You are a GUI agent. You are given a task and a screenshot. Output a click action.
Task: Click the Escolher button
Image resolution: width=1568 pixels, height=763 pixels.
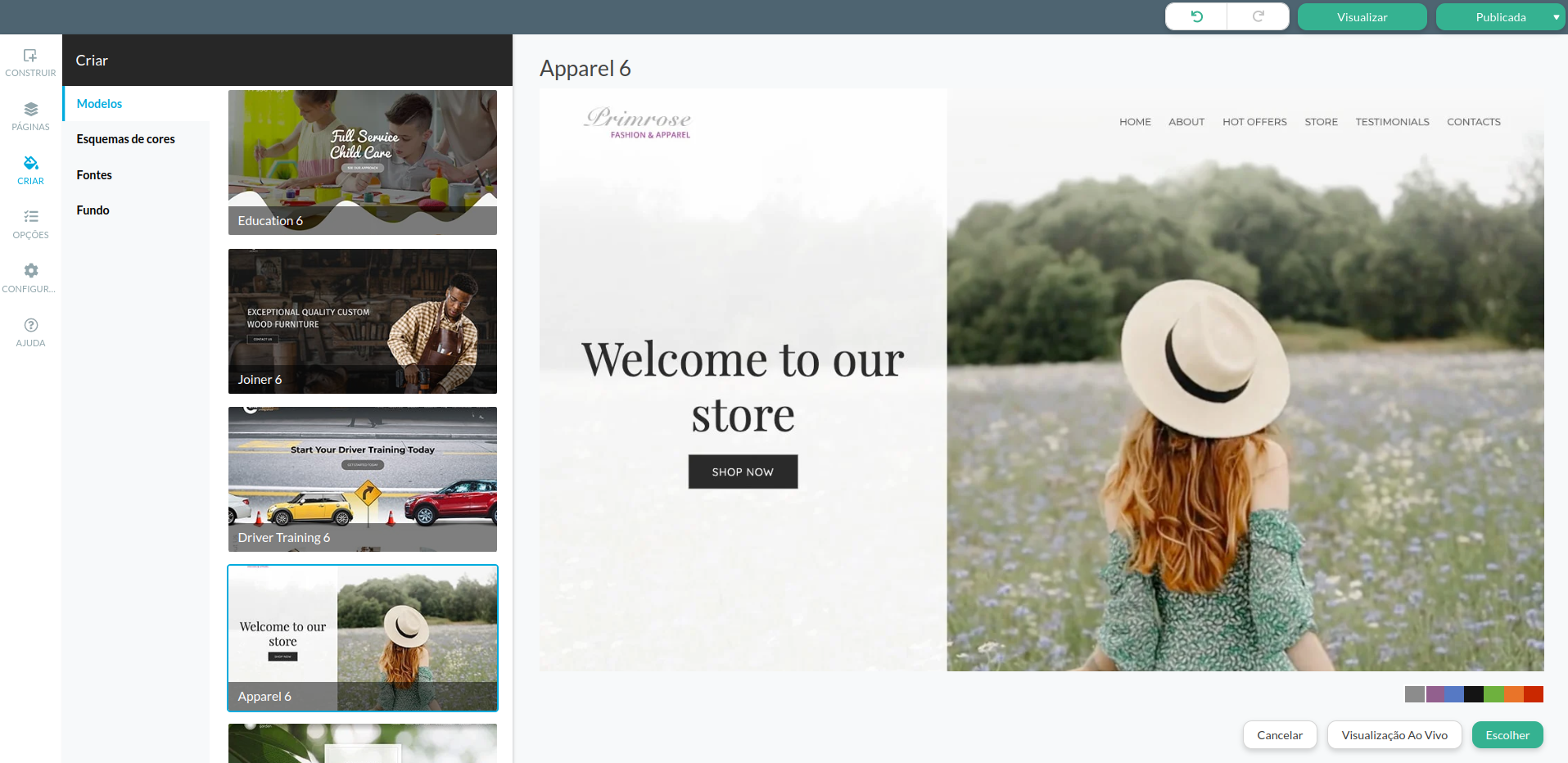tap(1507, 735)
